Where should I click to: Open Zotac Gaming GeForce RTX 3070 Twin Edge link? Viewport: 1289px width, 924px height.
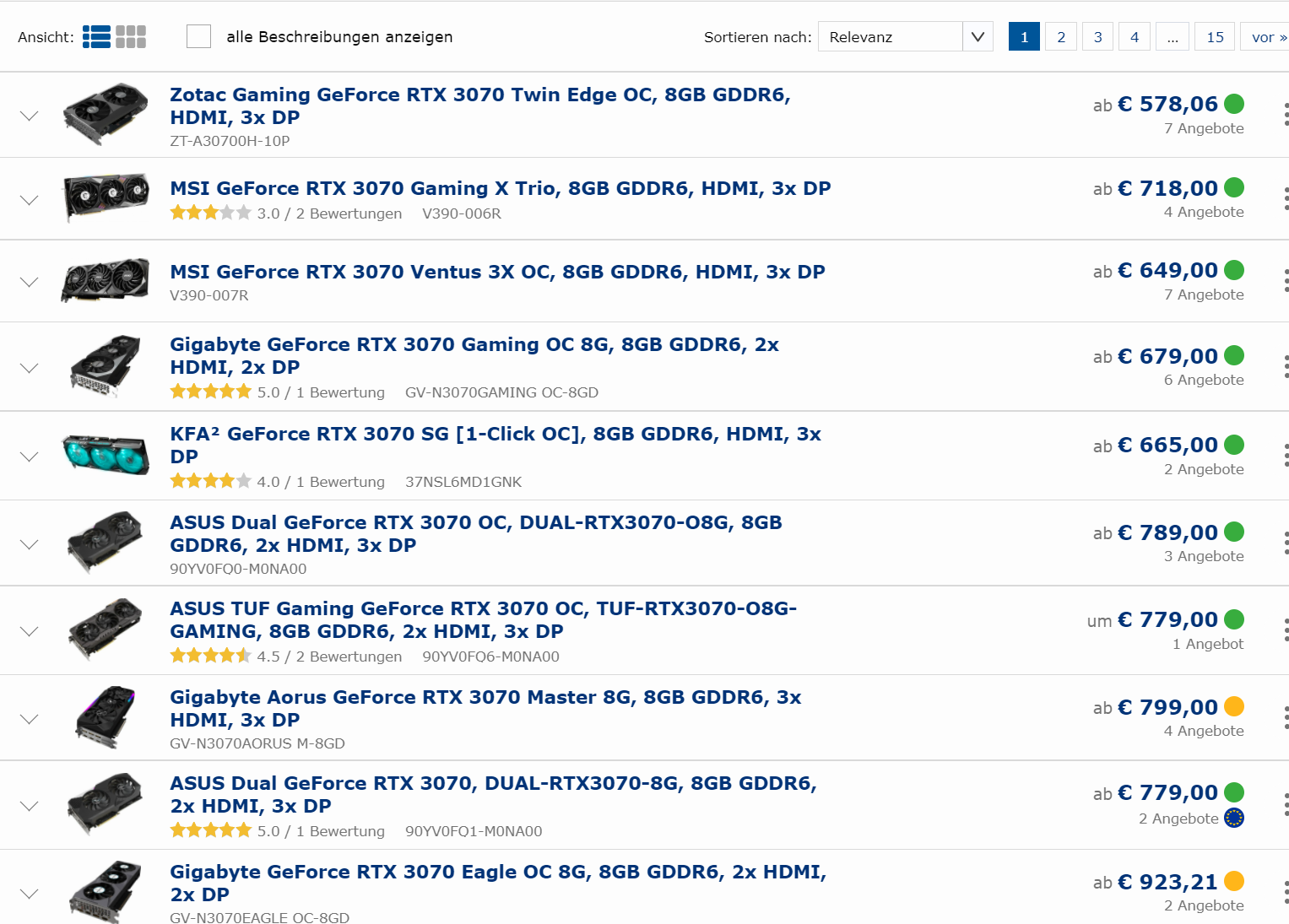point(480,105)
